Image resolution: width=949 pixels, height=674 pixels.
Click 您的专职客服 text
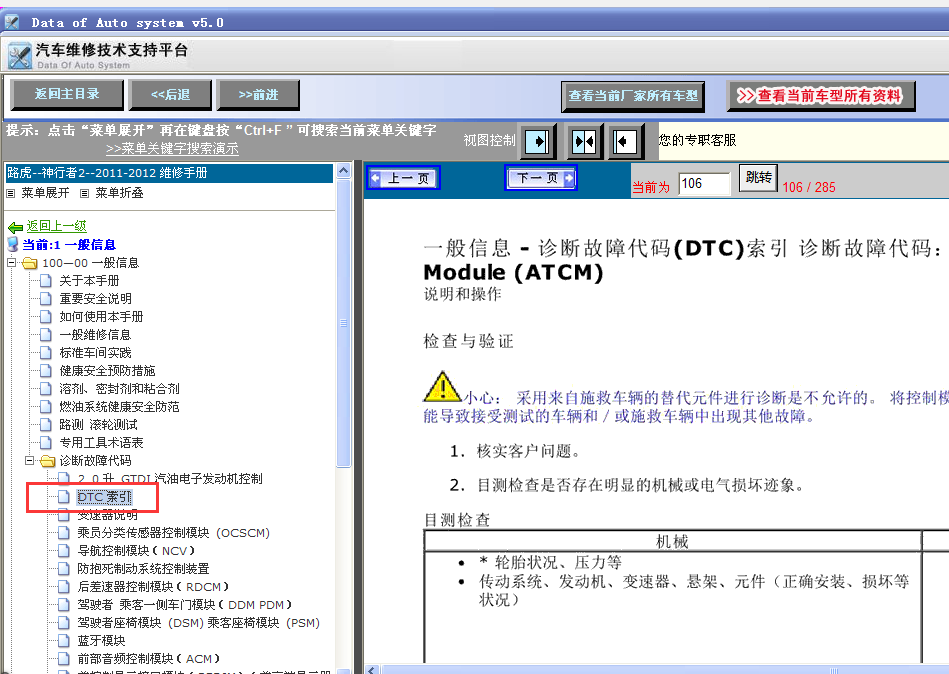pyautogui.click(x=697, y=140)
